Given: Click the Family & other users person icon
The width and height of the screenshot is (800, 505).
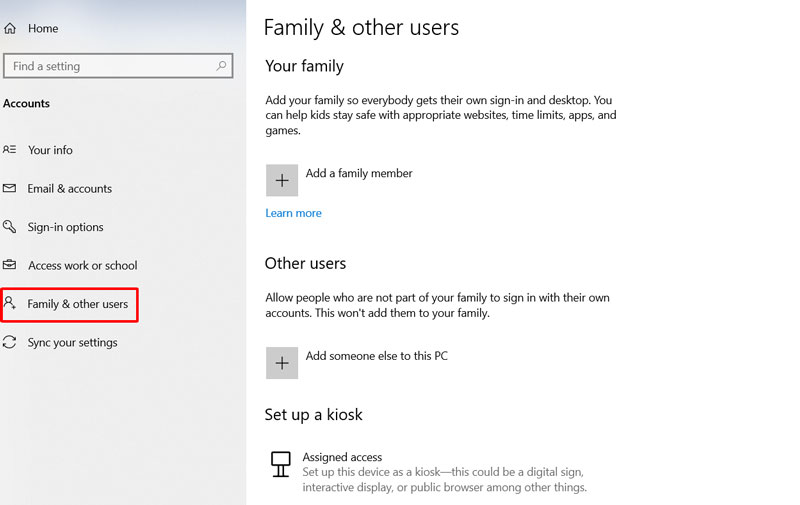Looking at the screenshot, I should coord(10,303).
